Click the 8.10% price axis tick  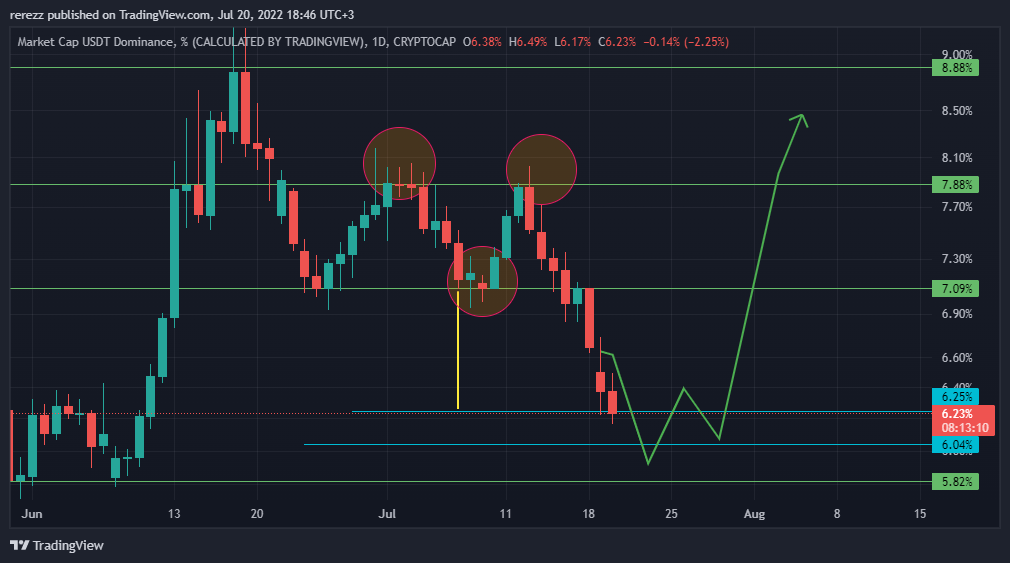click(x=957, y=158)
